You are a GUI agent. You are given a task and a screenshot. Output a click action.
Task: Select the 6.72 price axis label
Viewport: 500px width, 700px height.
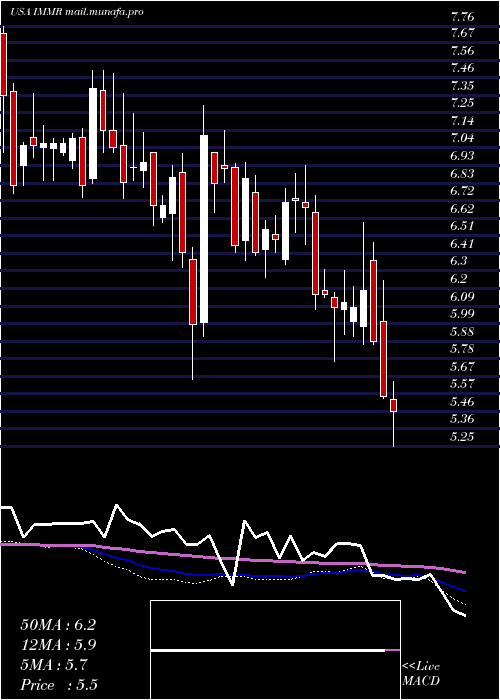462,191
